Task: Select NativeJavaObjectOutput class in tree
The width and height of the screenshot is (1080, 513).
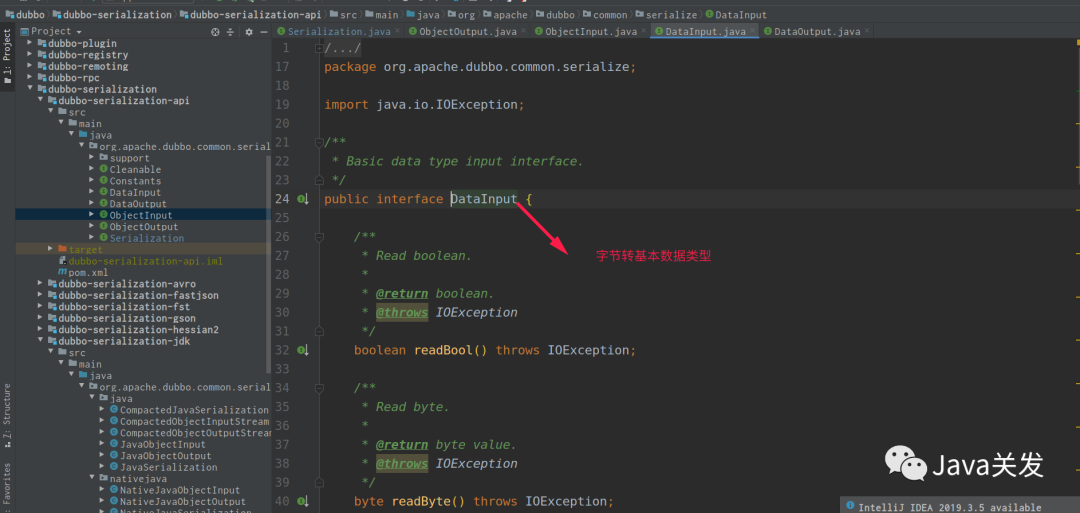Action: click(177, 501)
